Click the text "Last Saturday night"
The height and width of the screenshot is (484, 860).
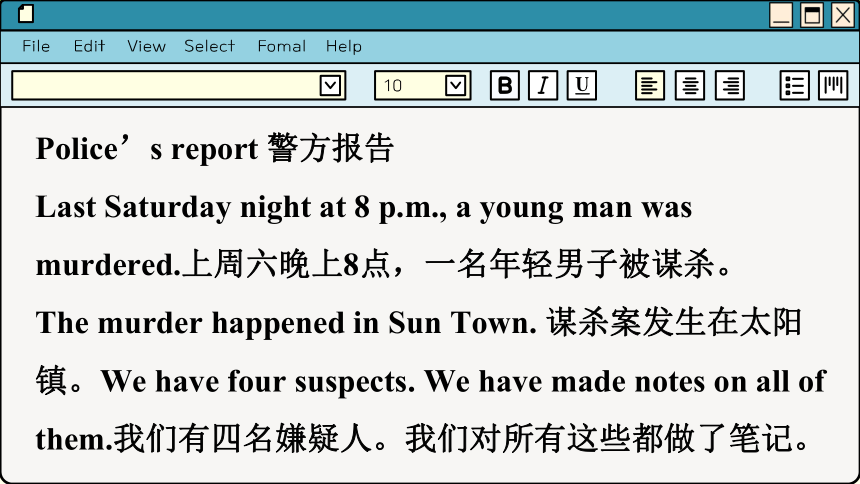(x=175, y=208)
